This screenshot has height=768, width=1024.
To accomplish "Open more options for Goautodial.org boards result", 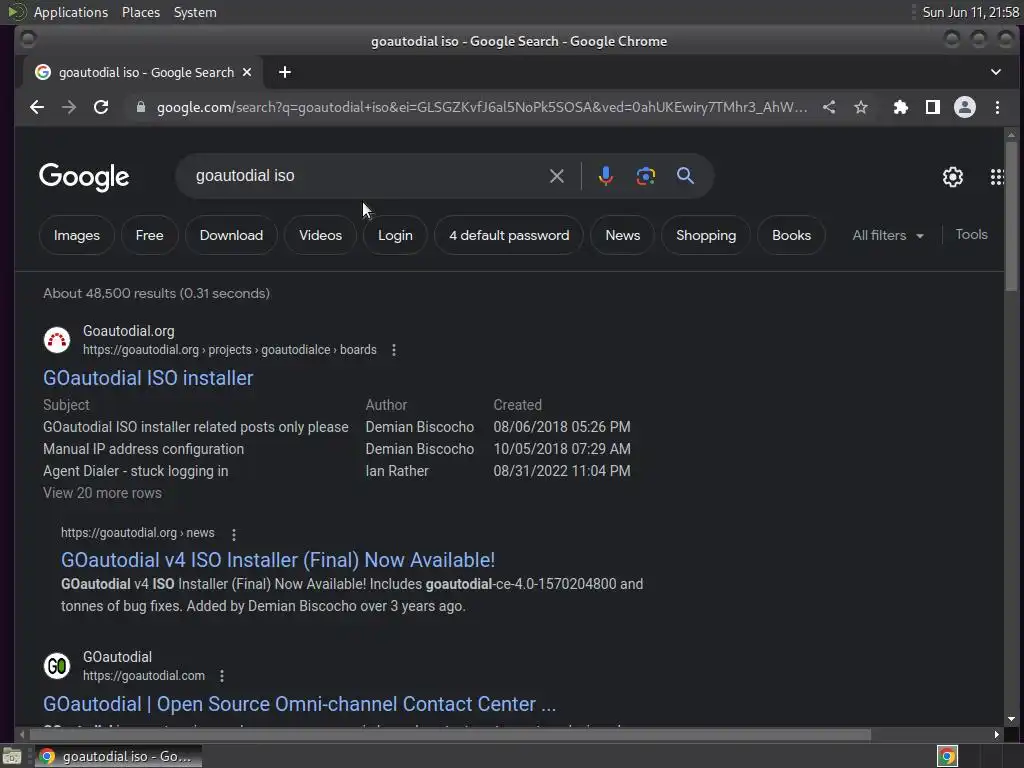I will point(394,350).
